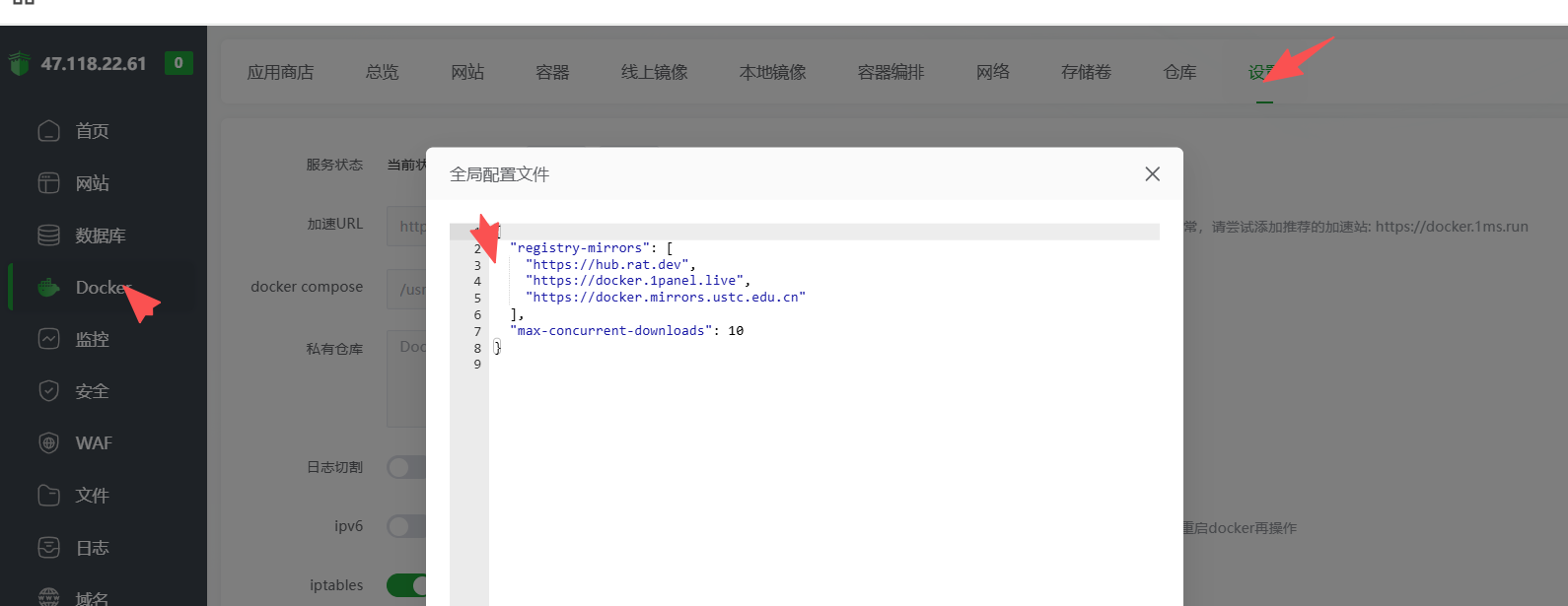Click the 加速URL input field
The width and height of the screenshot is (1568, 606).
pos(406,226)
